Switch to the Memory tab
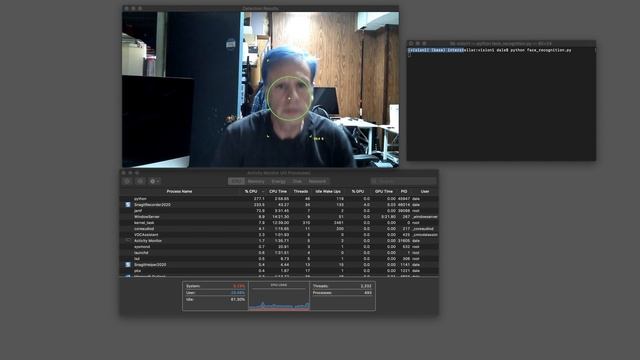 256,181
